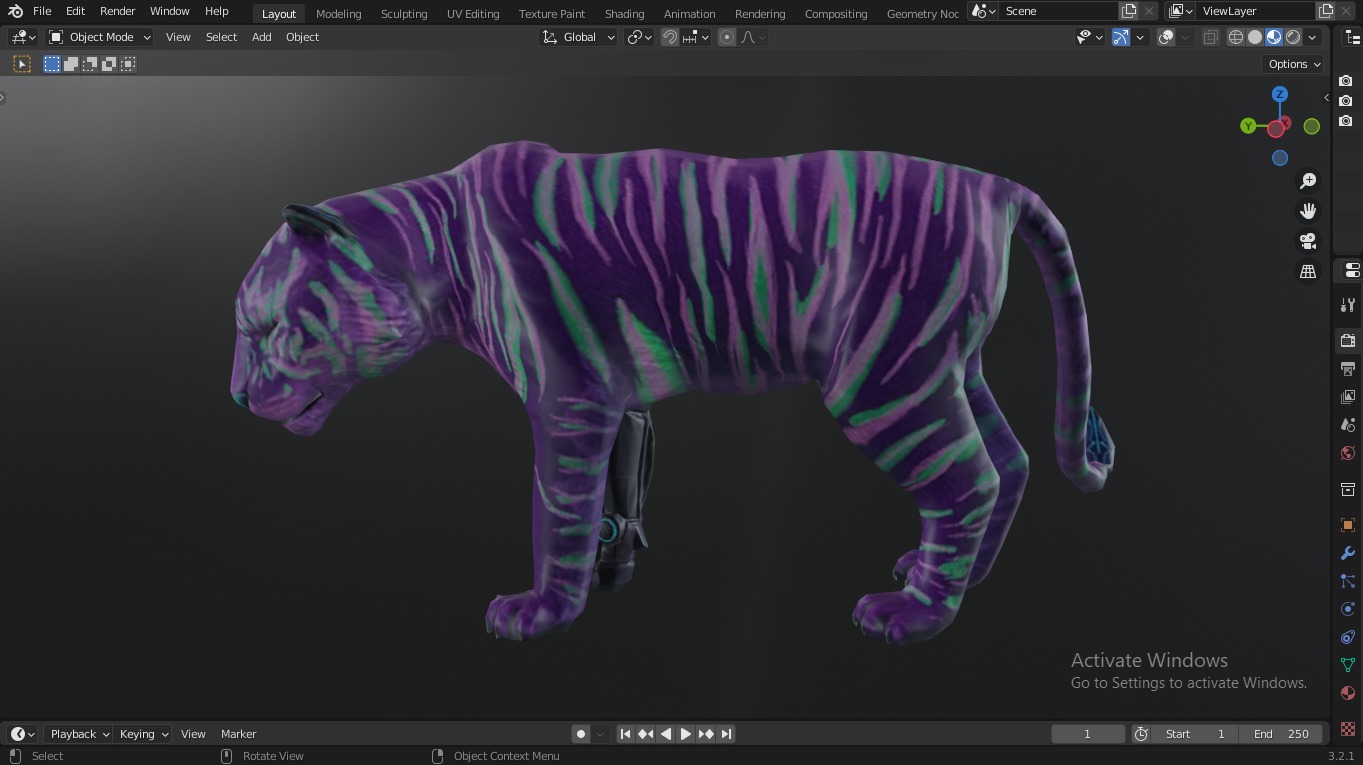Open the viewport shading options dropdown
The width and height of the screenshot is (1363, 765).
point(1312,37)
